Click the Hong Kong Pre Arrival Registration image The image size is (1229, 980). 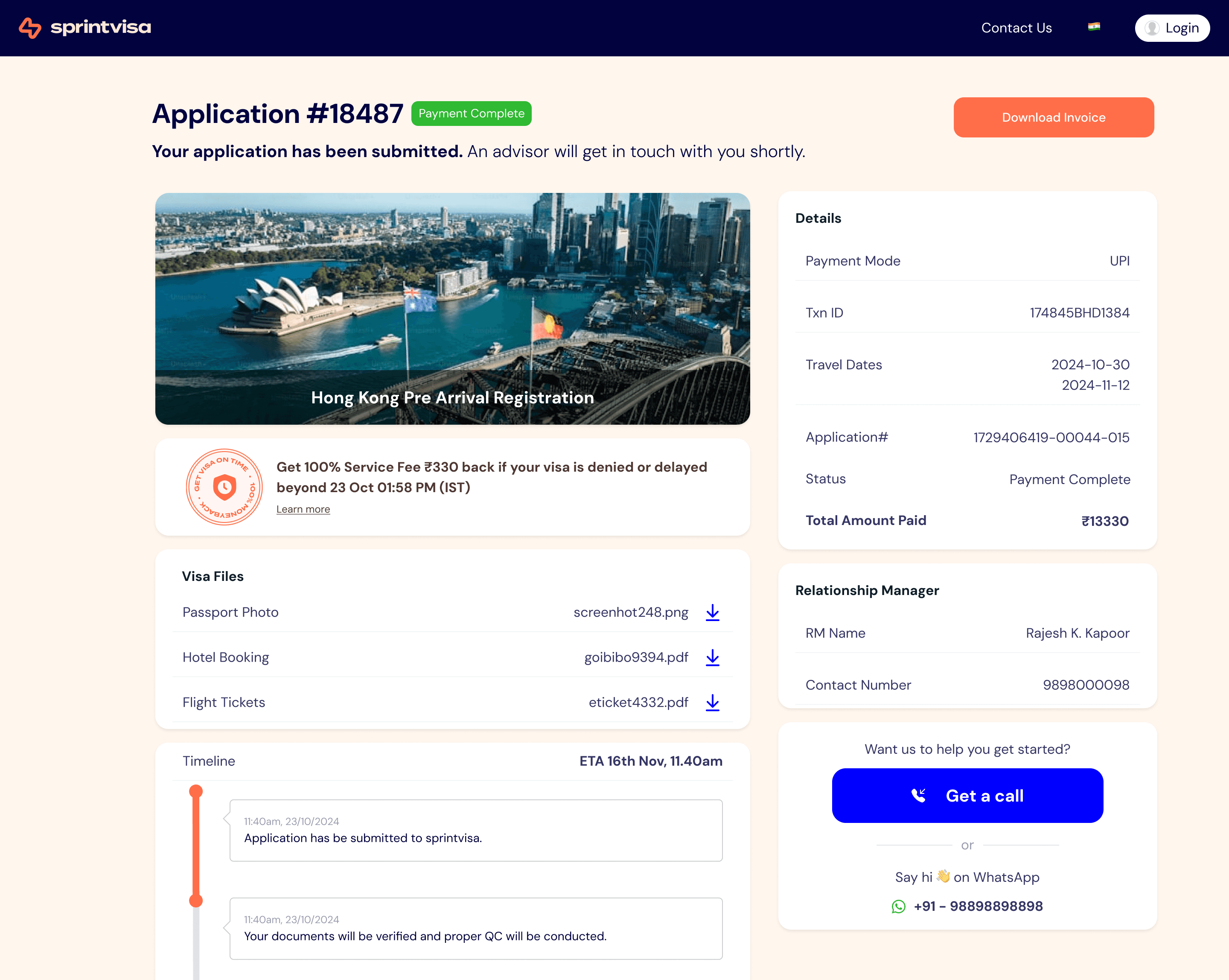[452, 309]
